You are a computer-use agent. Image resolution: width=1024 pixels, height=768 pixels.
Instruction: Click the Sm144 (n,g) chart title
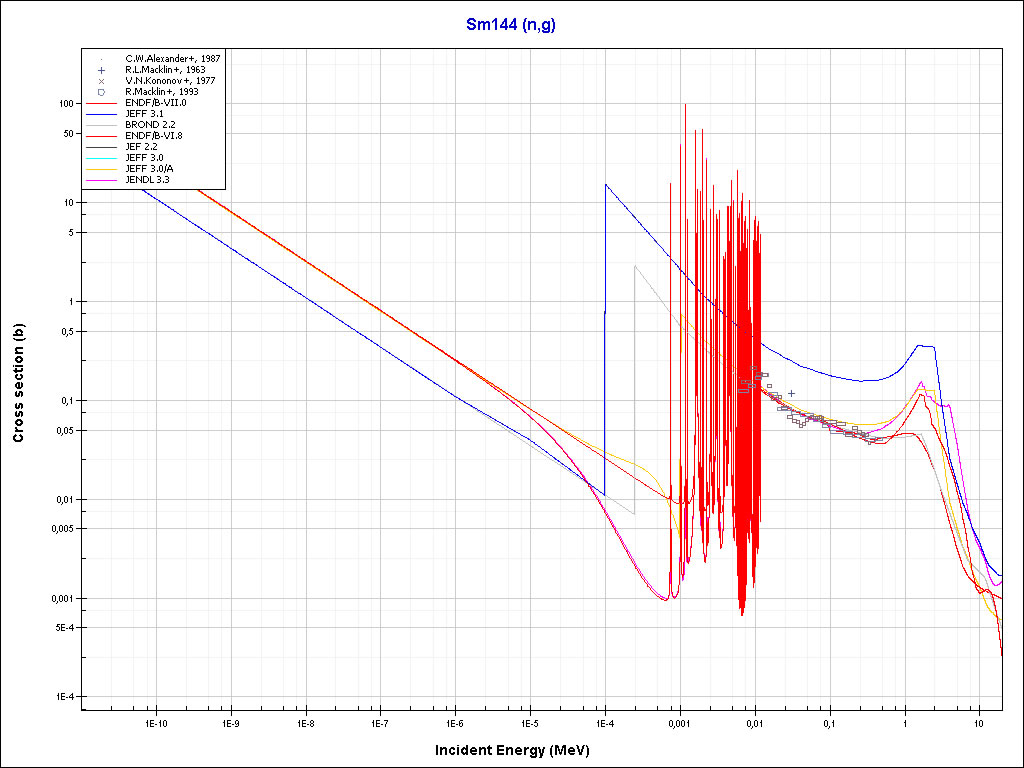coord(511,25)
